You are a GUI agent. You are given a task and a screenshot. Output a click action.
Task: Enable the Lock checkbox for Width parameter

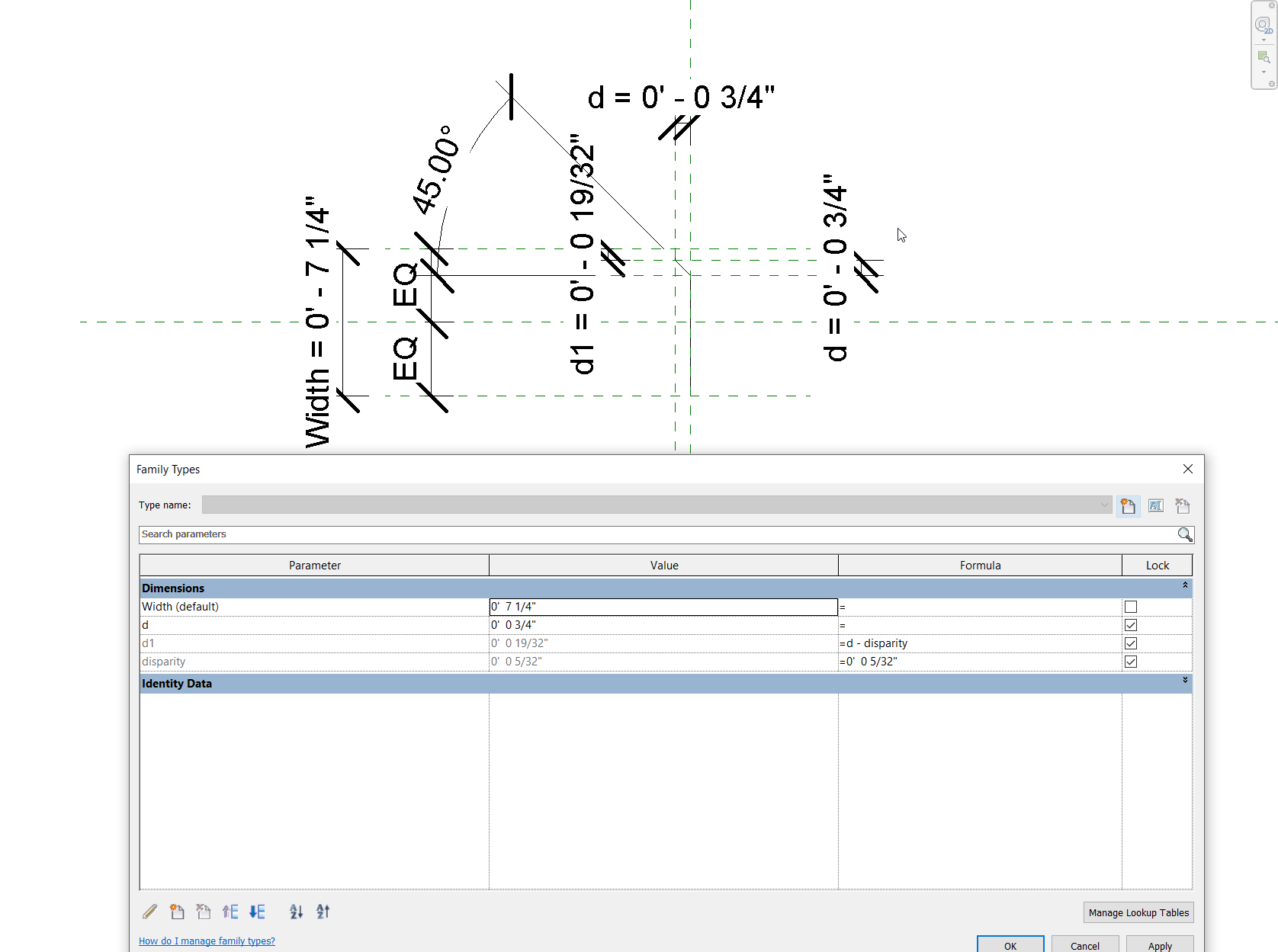tap(1131, 606)
